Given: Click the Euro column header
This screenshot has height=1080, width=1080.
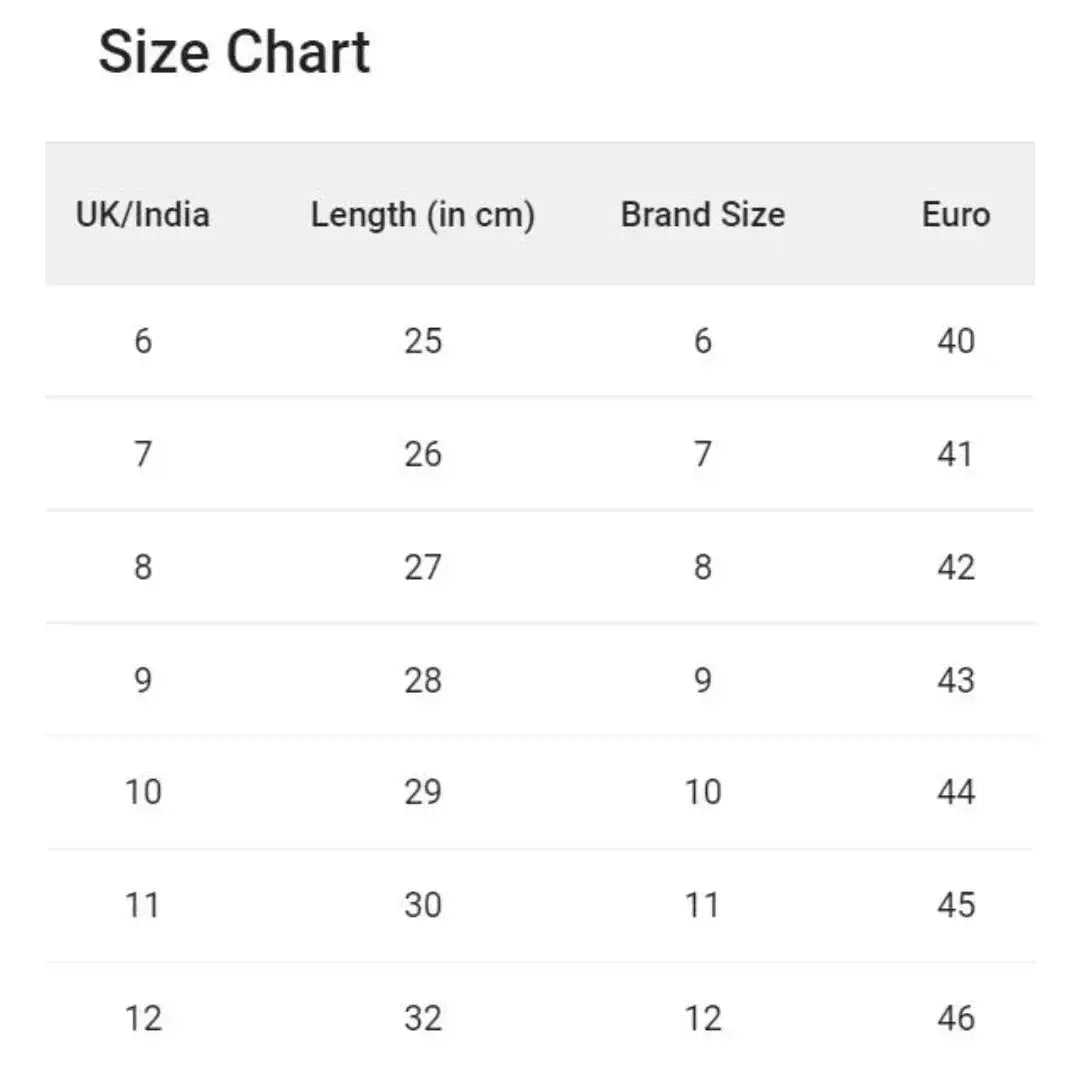Looking at the screenshot, I should (x=955, y=214).
